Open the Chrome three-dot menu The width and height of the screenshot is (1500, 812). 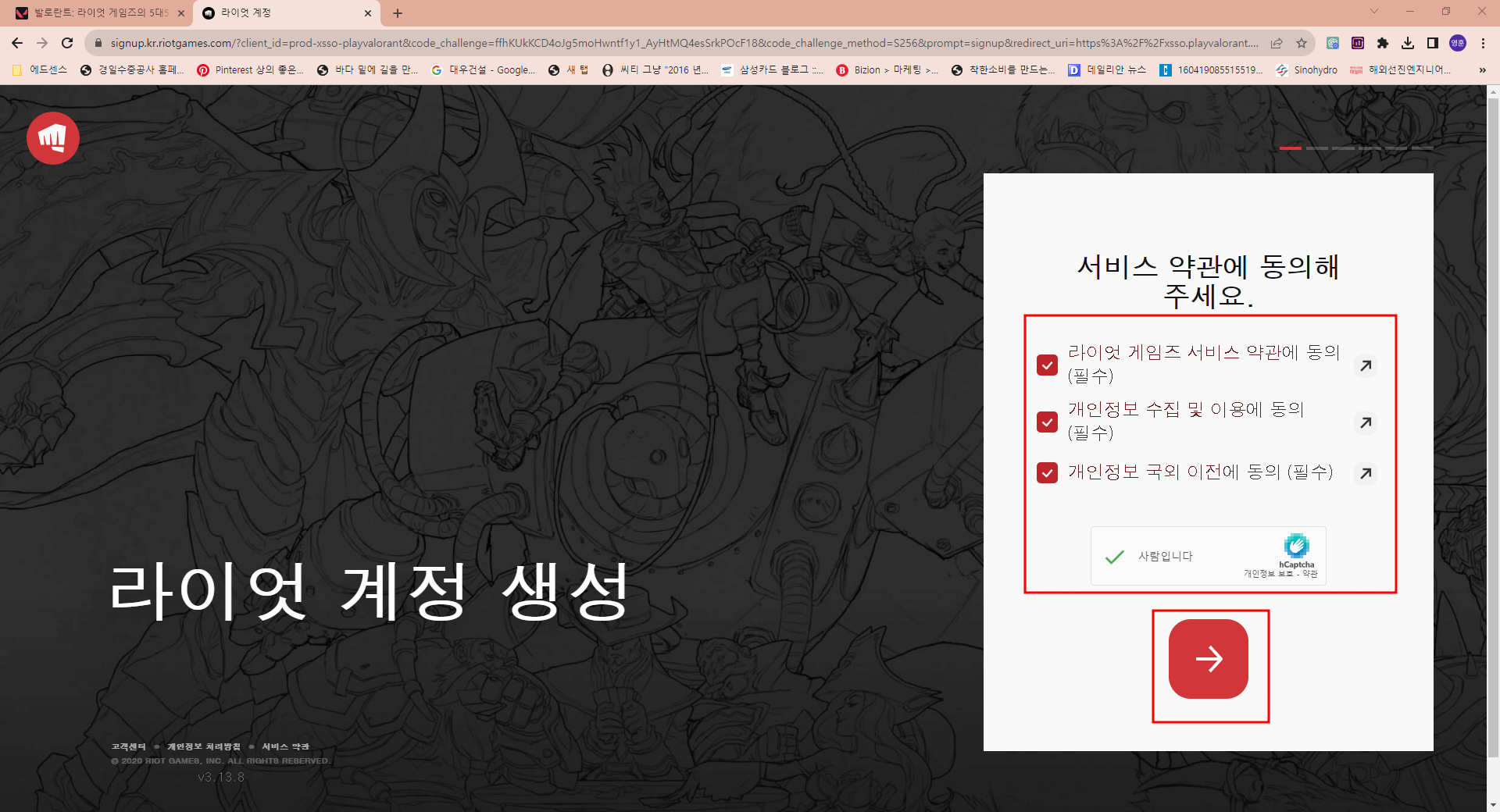tap(1482, 43)
